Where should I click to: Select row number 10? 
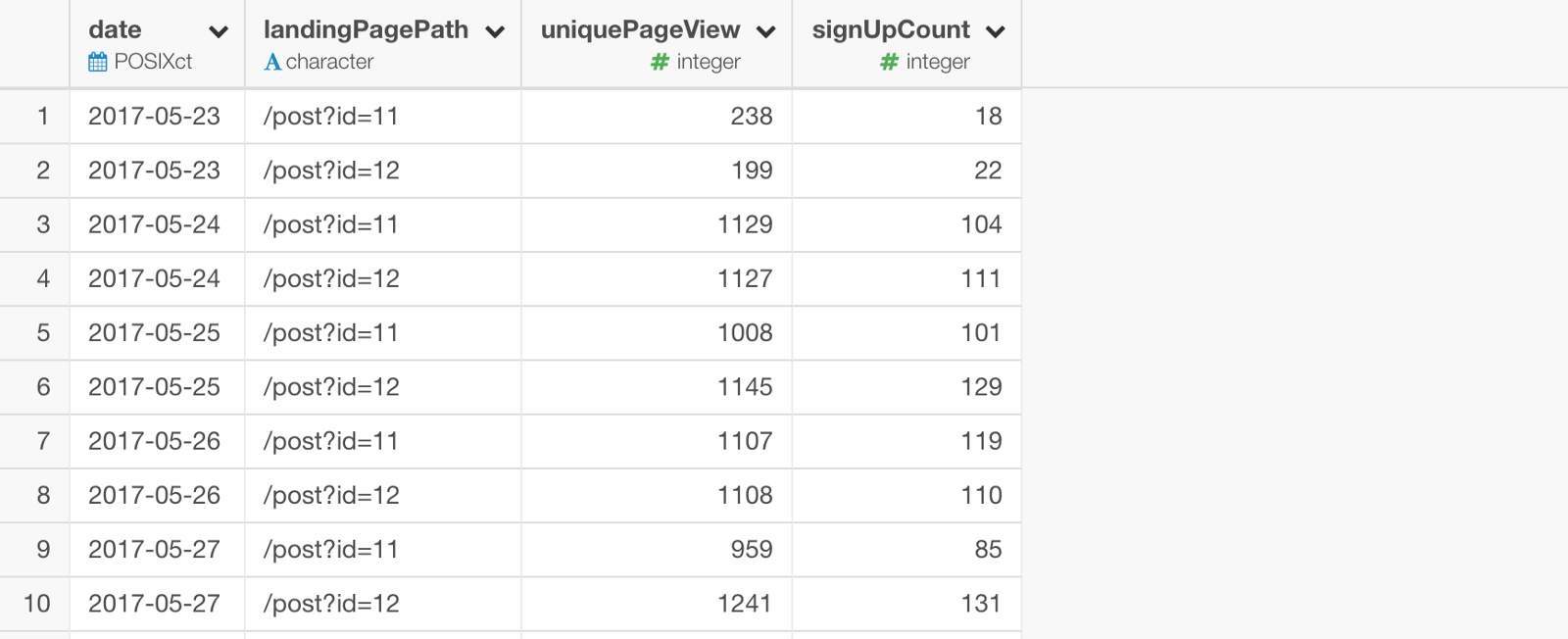36,604
